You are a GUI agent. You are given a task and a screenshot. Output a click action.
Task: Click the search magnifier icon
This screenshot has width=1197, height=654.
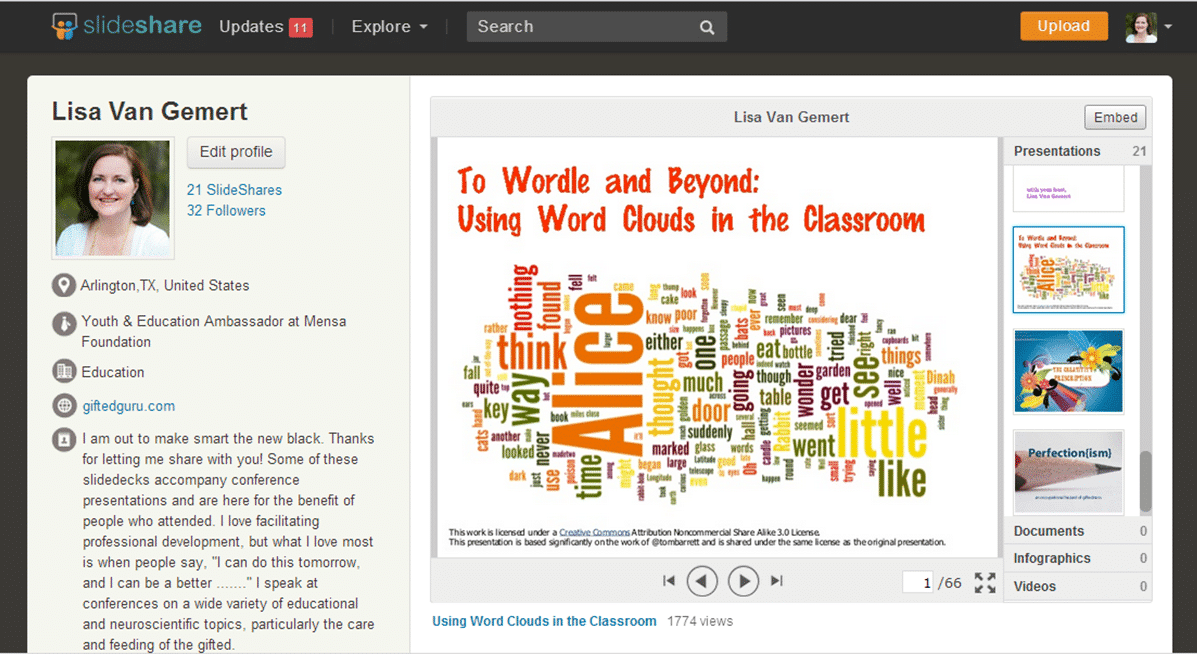coord(707,27)
